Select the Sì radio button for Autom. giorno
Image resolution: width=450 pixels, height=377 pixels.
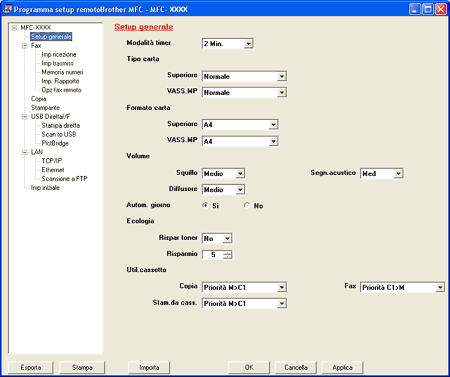coord(205,205)
